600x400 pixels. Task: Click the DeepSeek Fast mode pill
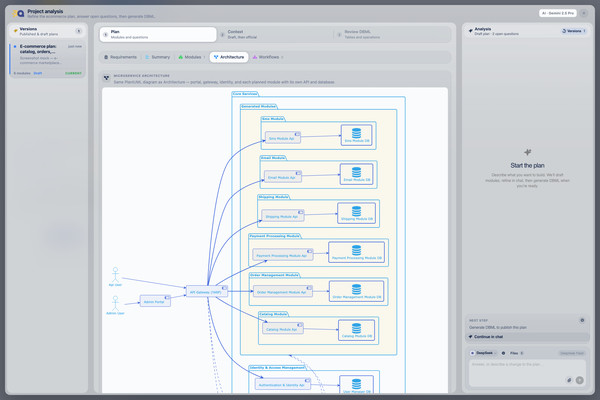(572, 353)
